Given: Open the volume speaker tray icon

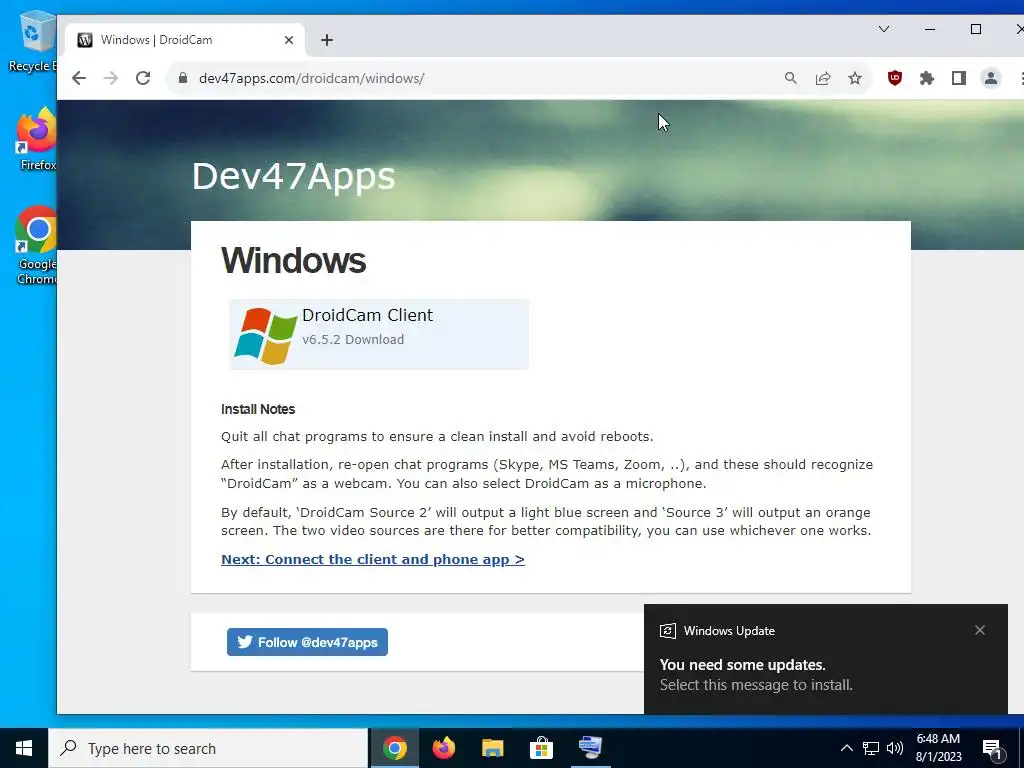Looking at the screenshot, I should pyautogui.click(x=895, y=748).
